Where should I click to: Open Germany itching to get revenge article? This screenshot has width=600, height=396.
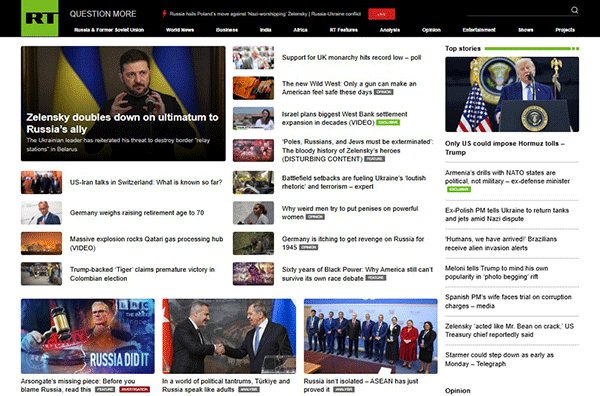click(x=353, y=243)
